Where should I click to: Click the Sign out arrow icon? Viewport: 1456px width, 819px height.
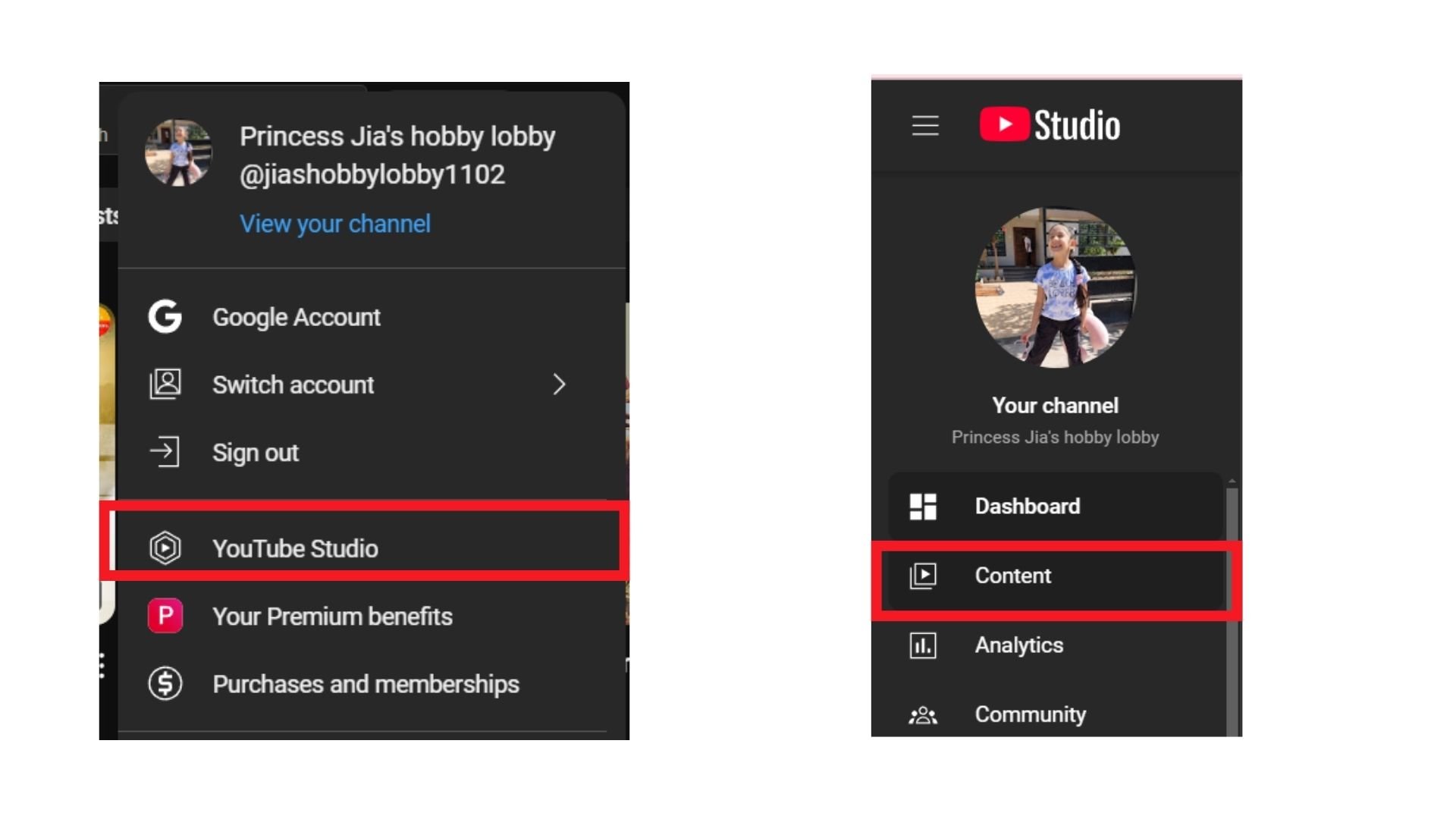[165, 452]
